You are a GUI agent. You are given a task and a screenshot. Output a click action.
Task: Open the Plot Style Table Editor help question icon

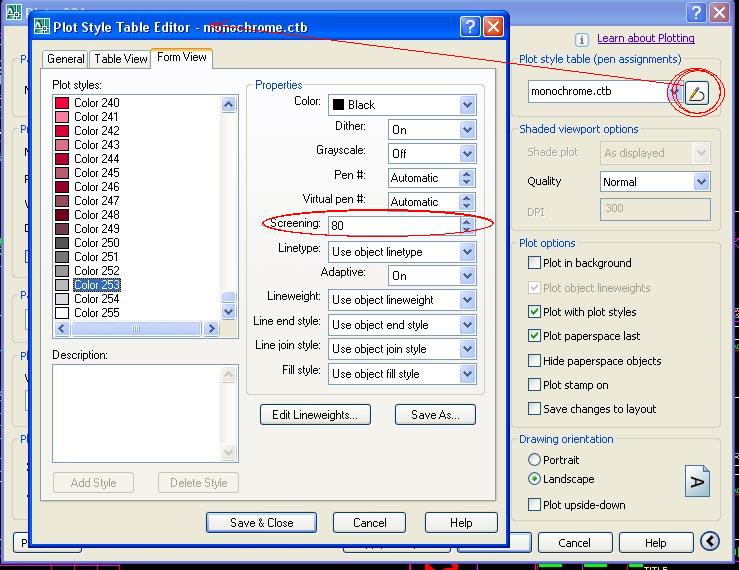click(470, 27)
